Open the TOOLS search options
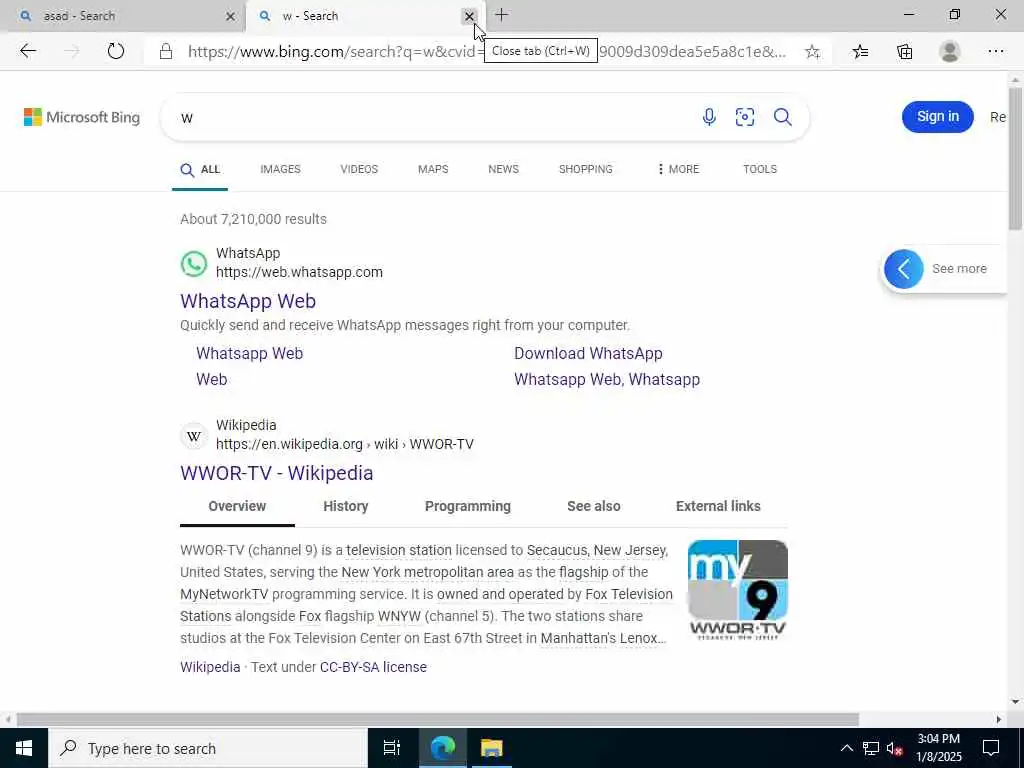Screen dimensions: 1024x768 click(x=760, y=169)
